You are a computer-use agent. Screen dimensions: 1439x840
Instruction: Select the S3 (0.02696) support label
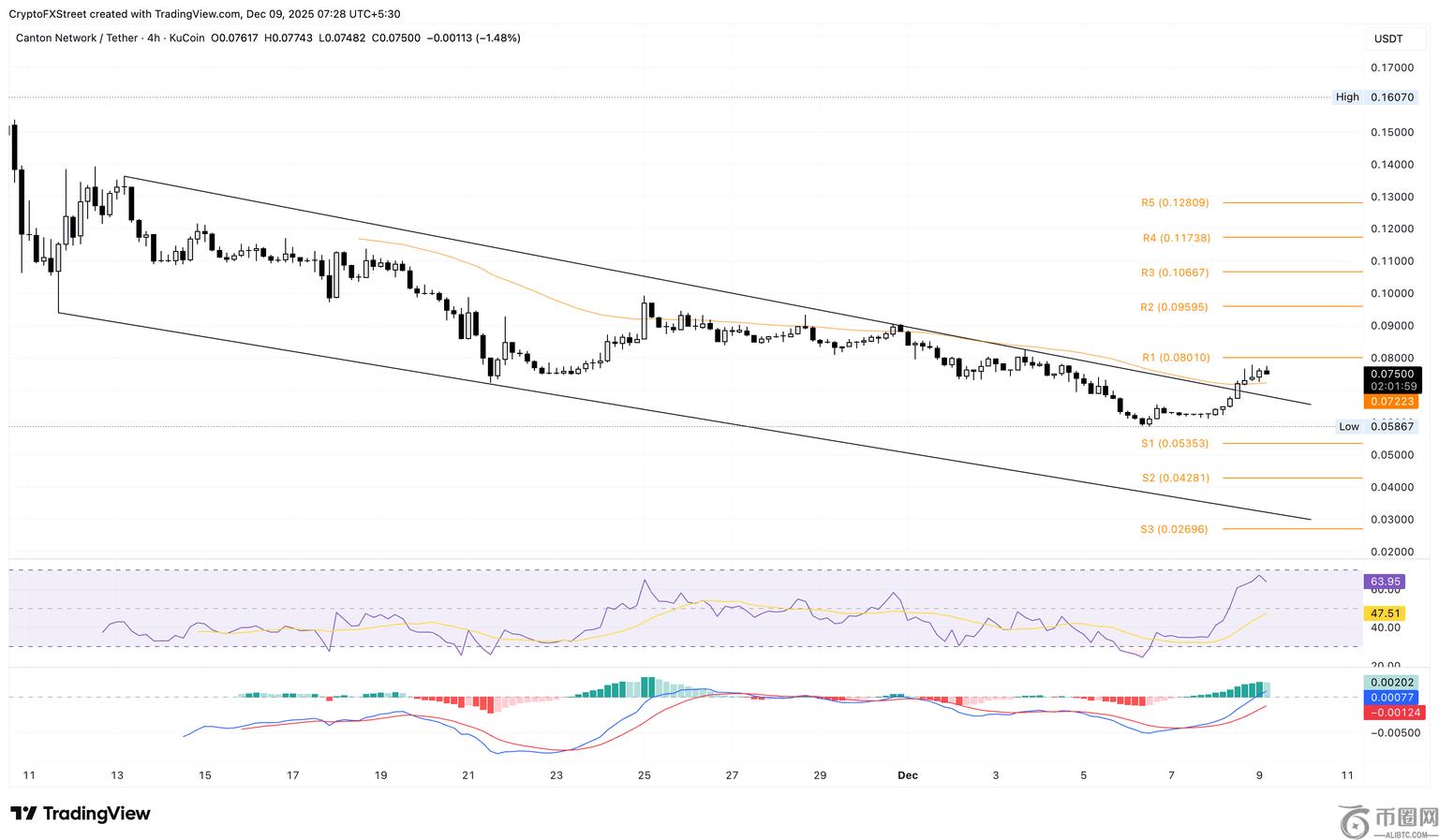[x=1175, y=530]
